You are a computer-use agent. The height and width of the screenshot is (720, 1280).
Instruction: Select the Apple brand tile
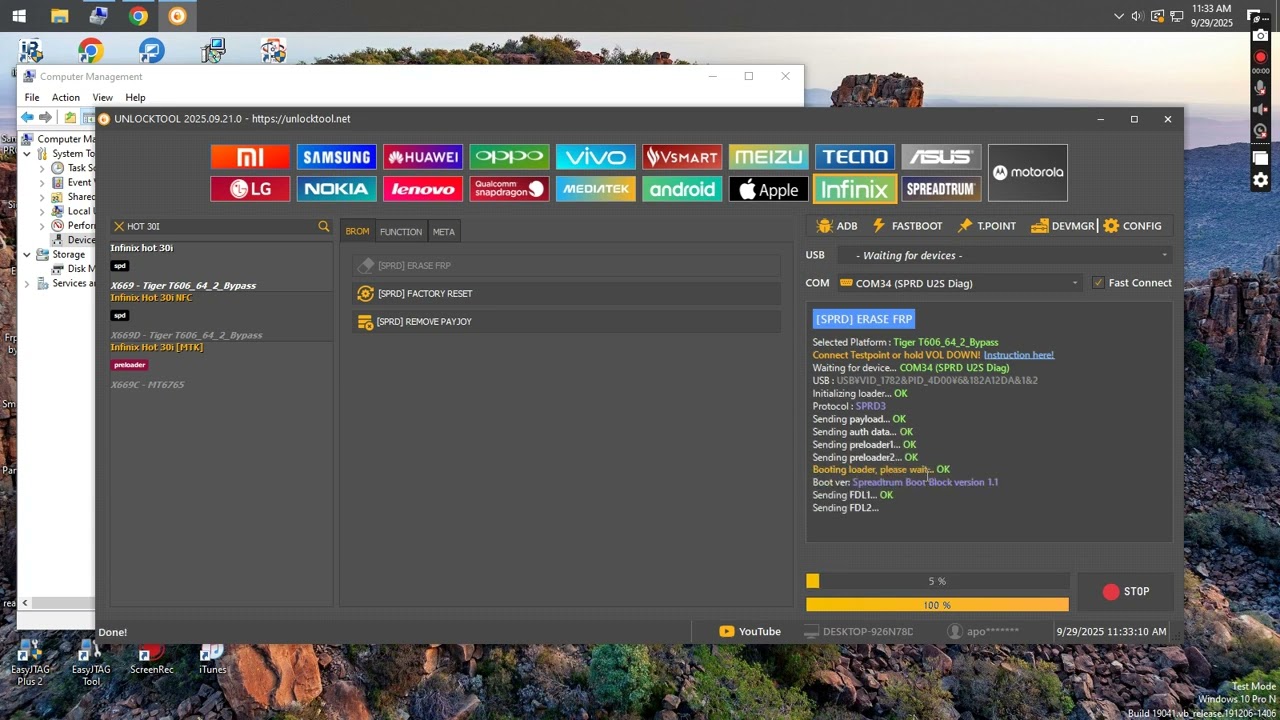coord(768,189)
